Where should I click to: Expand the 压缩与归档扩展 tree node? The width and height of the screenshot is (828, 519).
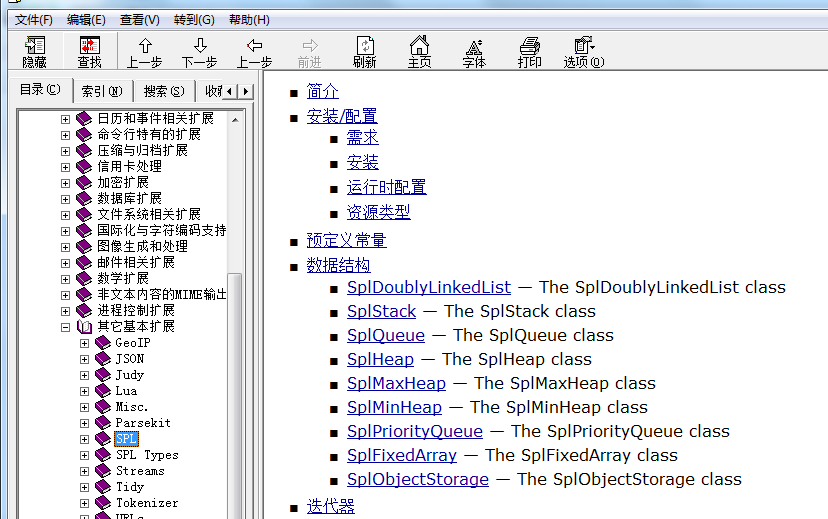tap(65, 151)
